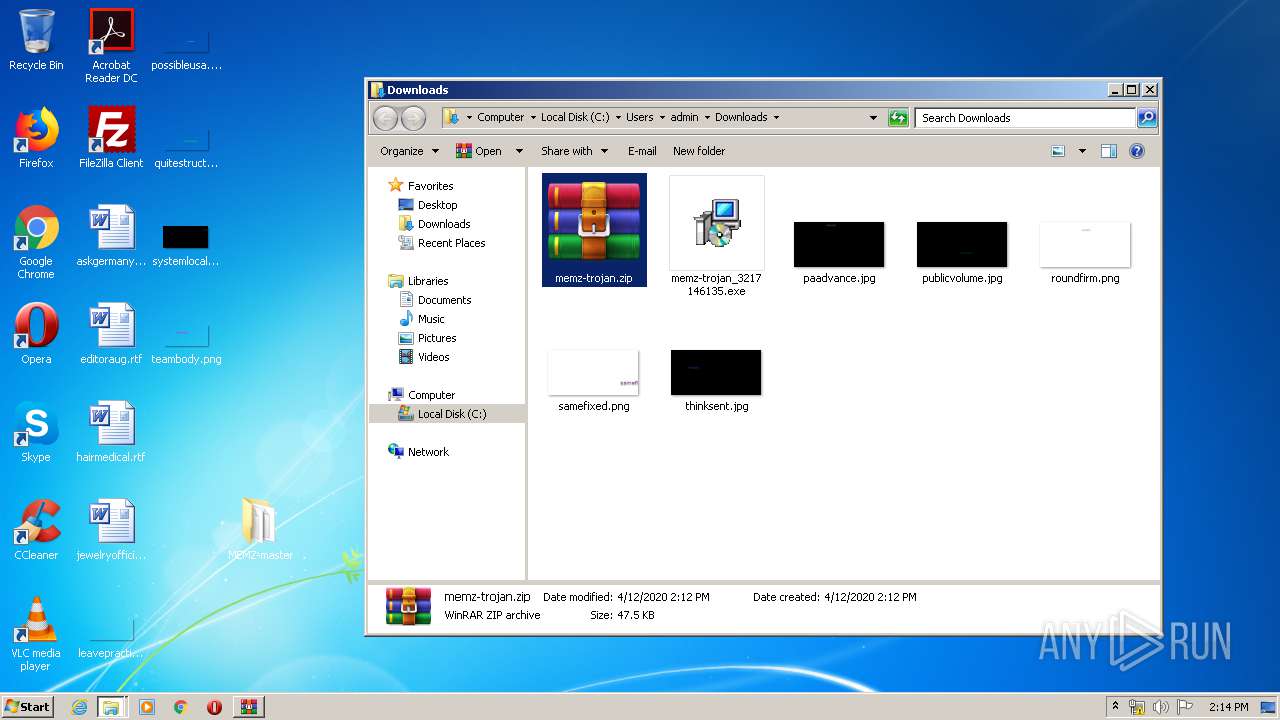Refresh the Downloads folder view

(898, 118)
